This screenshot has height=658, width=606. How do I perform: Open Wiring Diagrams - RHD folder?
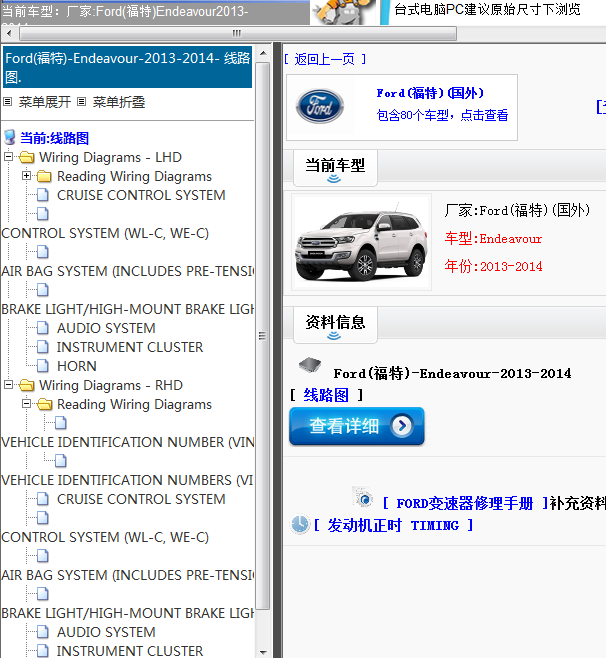point(111,385)
